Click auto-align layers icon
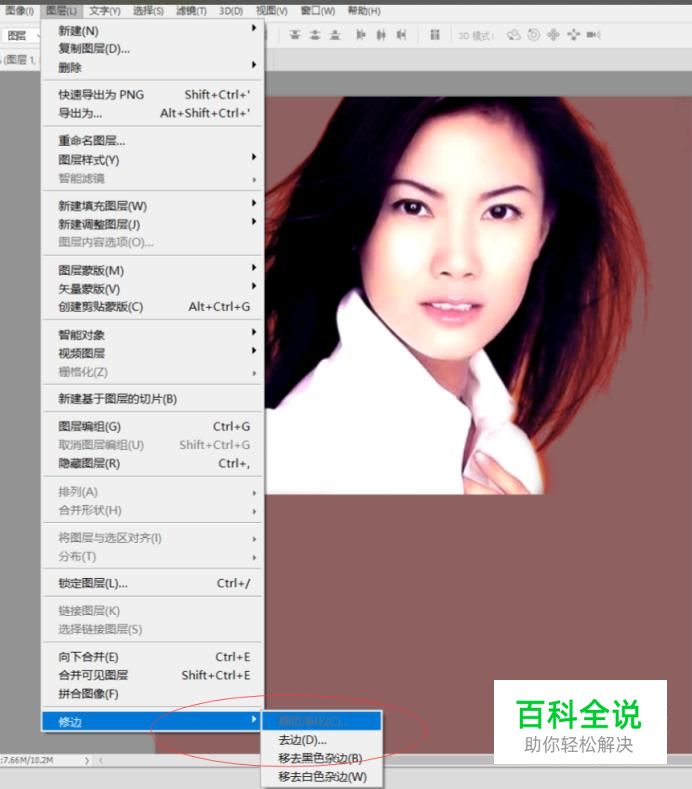Viewport: 692px width, 789px height. 435,35
